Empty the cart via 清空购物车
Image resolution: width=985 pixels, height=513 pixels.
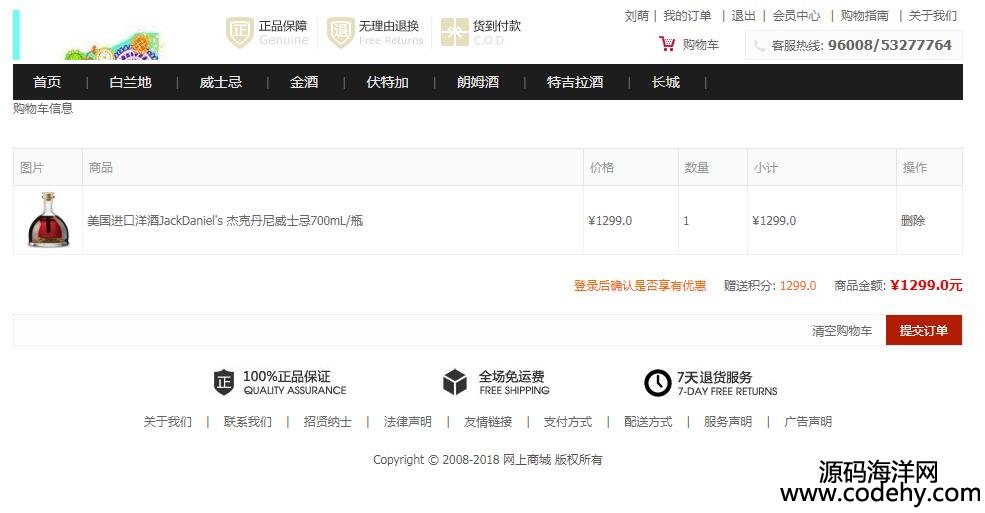pos(842,331)
